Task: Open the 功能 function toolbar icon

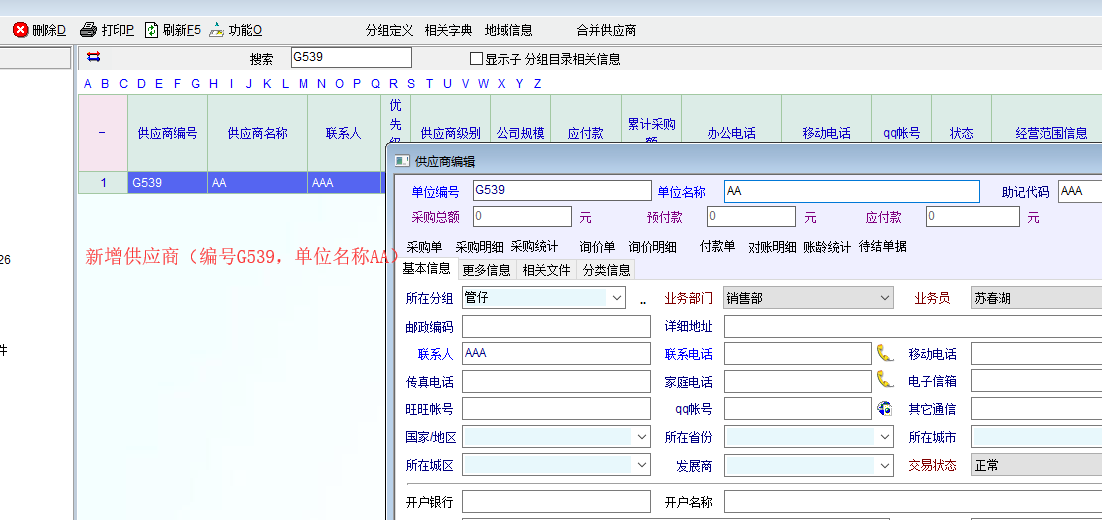Action: (x=216, y=30)
